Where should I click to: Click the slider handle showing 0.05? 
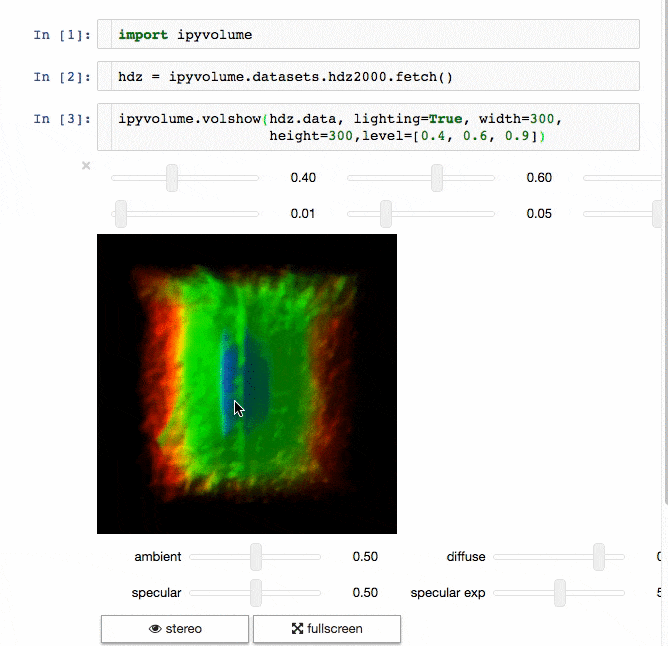coord(385,213)
